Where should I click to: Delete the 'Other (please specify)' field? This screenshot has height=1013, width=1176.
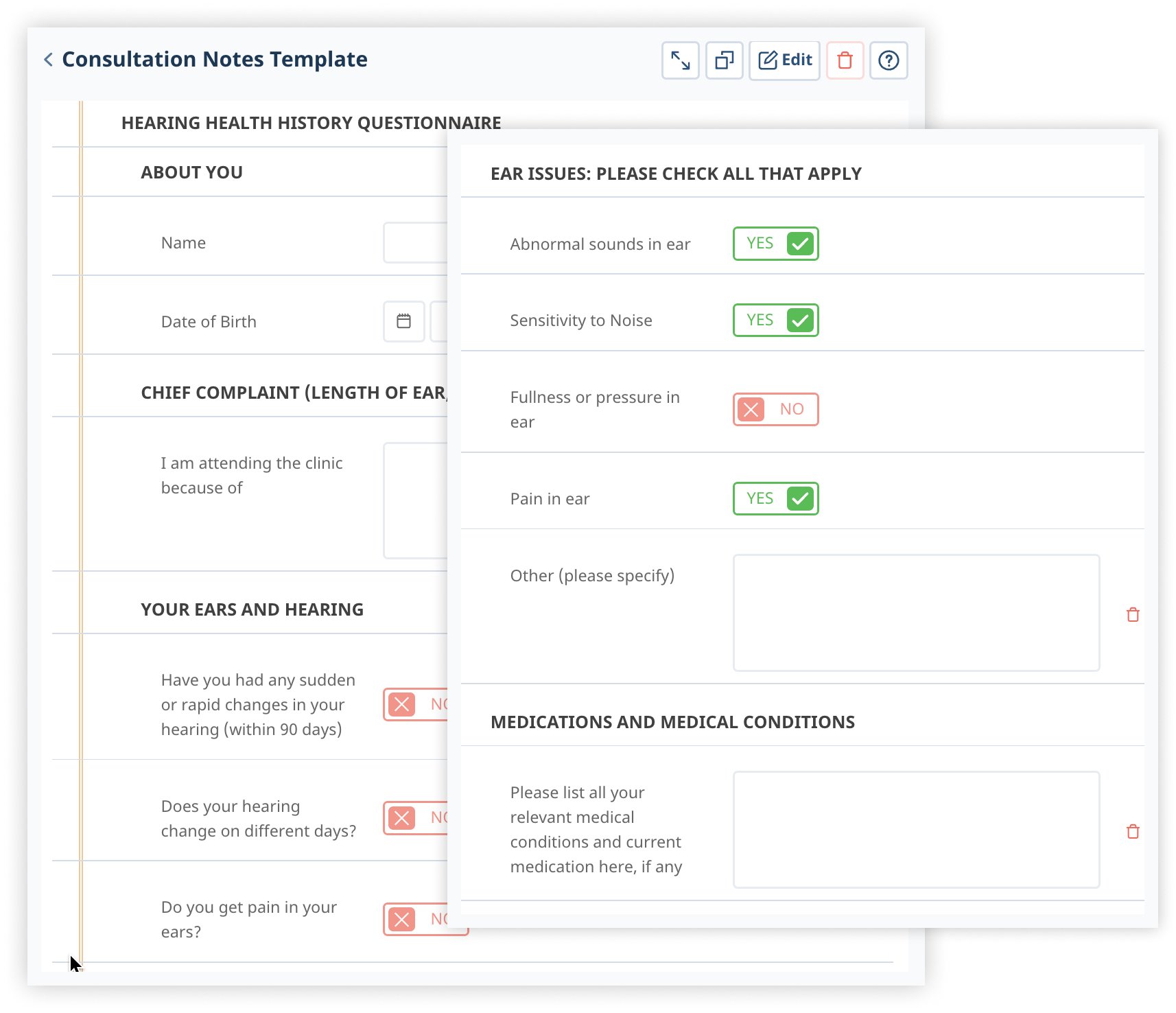coord(1133,614)
